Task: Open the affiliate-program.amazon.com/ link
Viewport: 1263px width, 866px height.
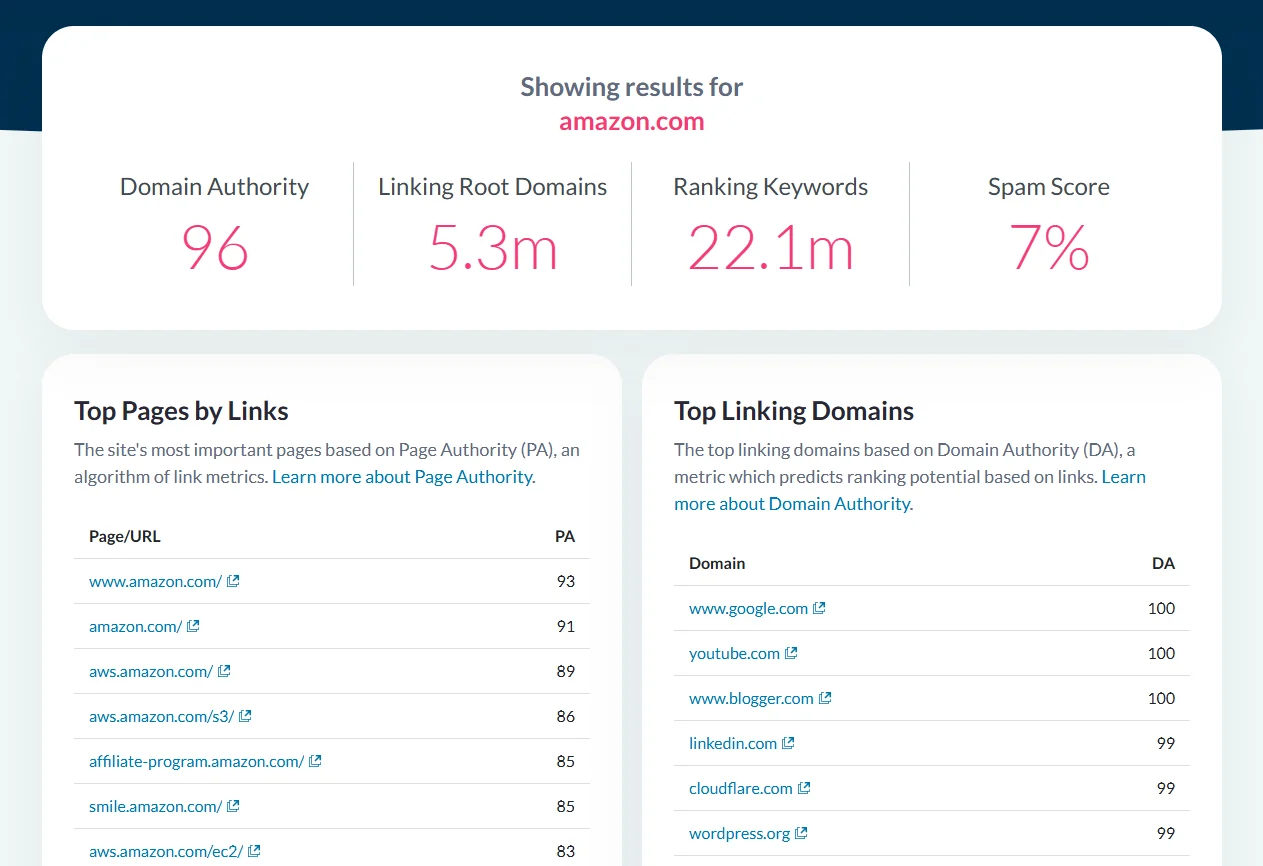Action: tap(196, 761)
